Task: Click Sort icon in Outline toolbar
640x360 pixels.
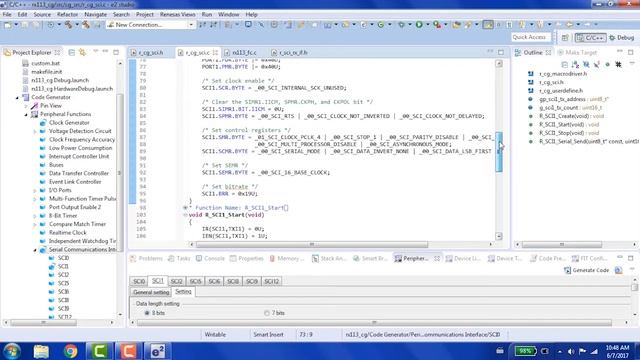Action: tap(576, 64)
